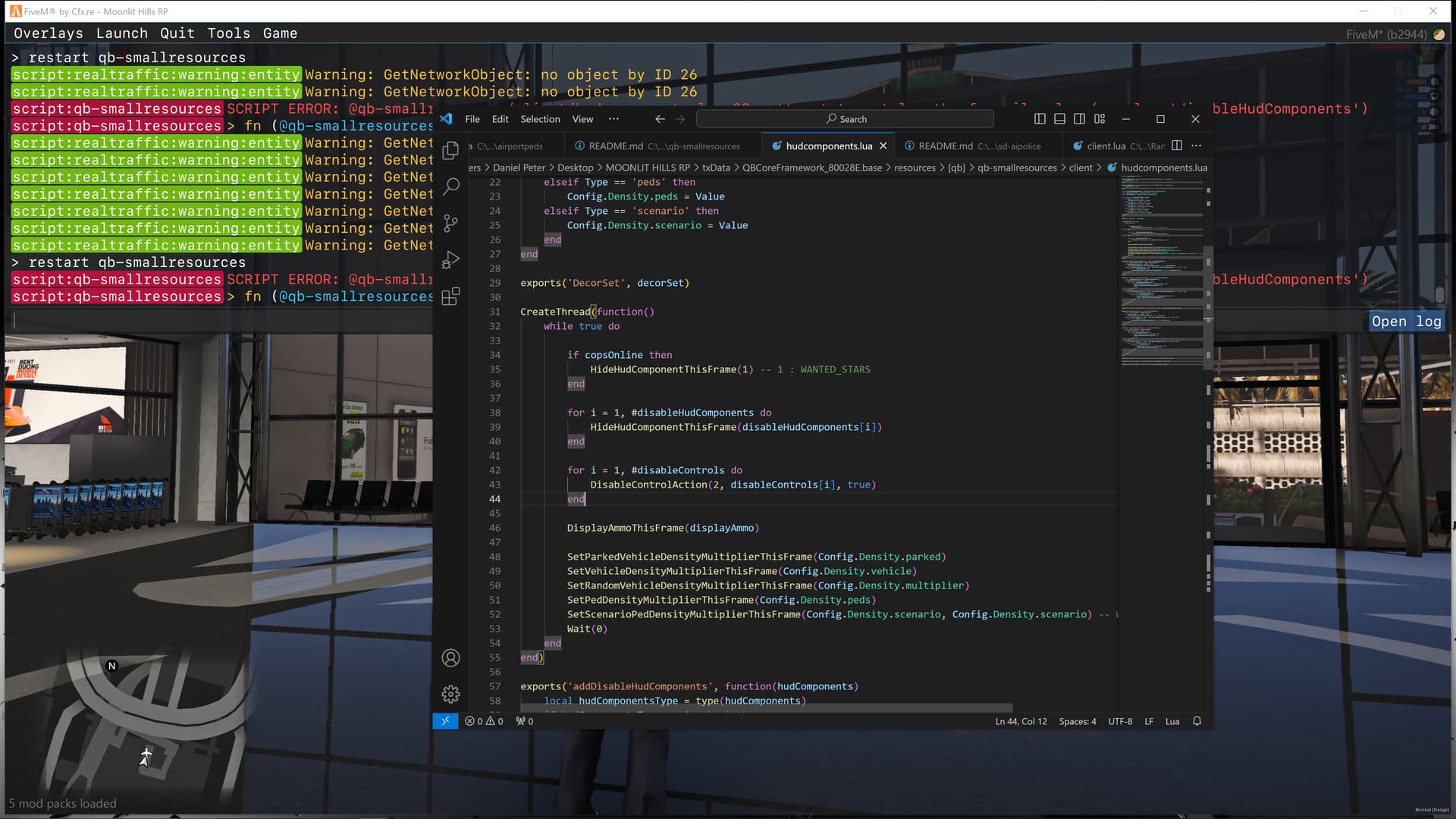Viewport: 1456px width, 819px height.
Task: Open the editor tabs more actions menu
Action: (x=1197, y=146)
